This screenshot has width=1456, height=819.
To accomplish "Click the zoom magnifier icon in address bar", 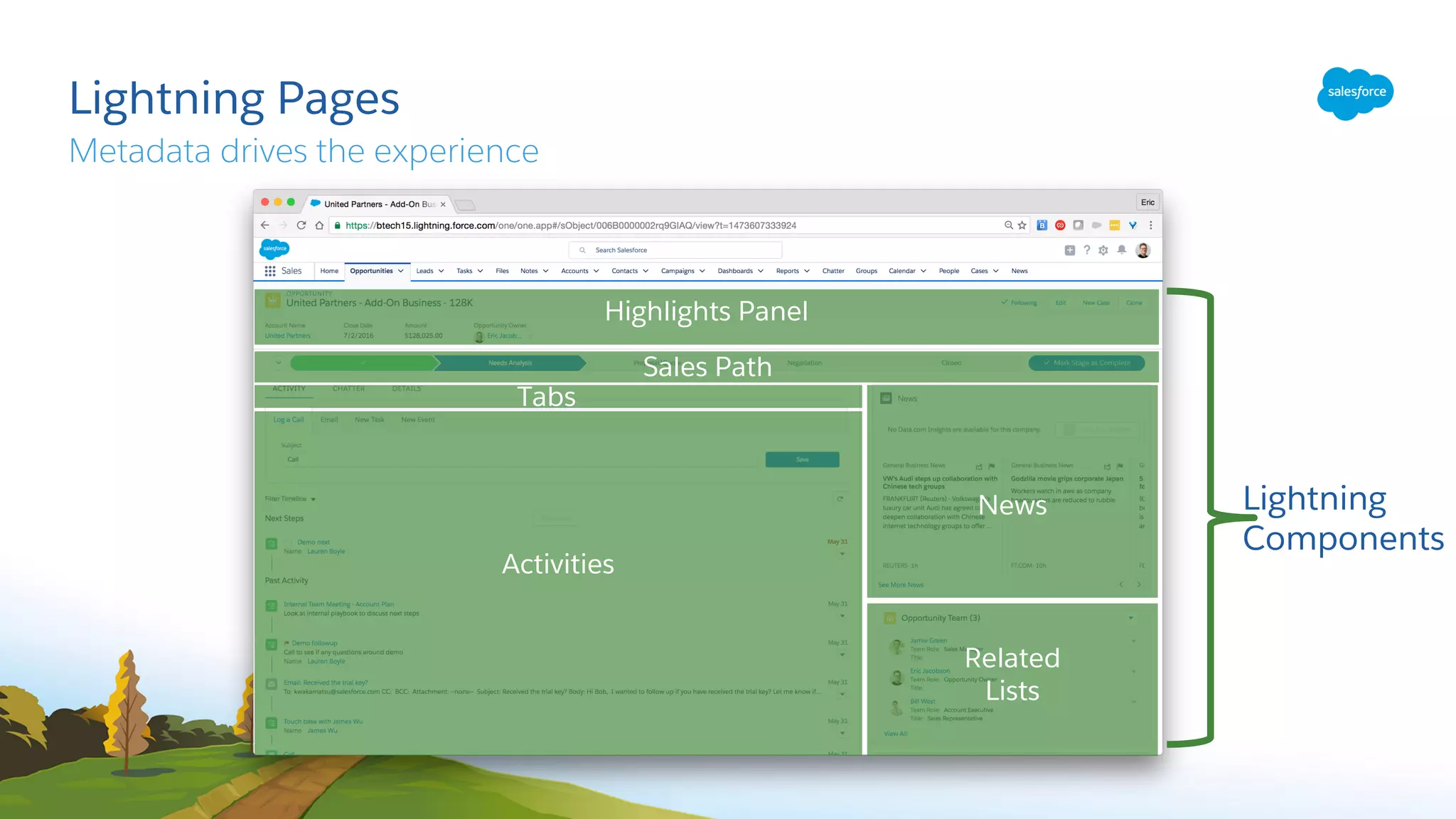I will [1008, 225].
